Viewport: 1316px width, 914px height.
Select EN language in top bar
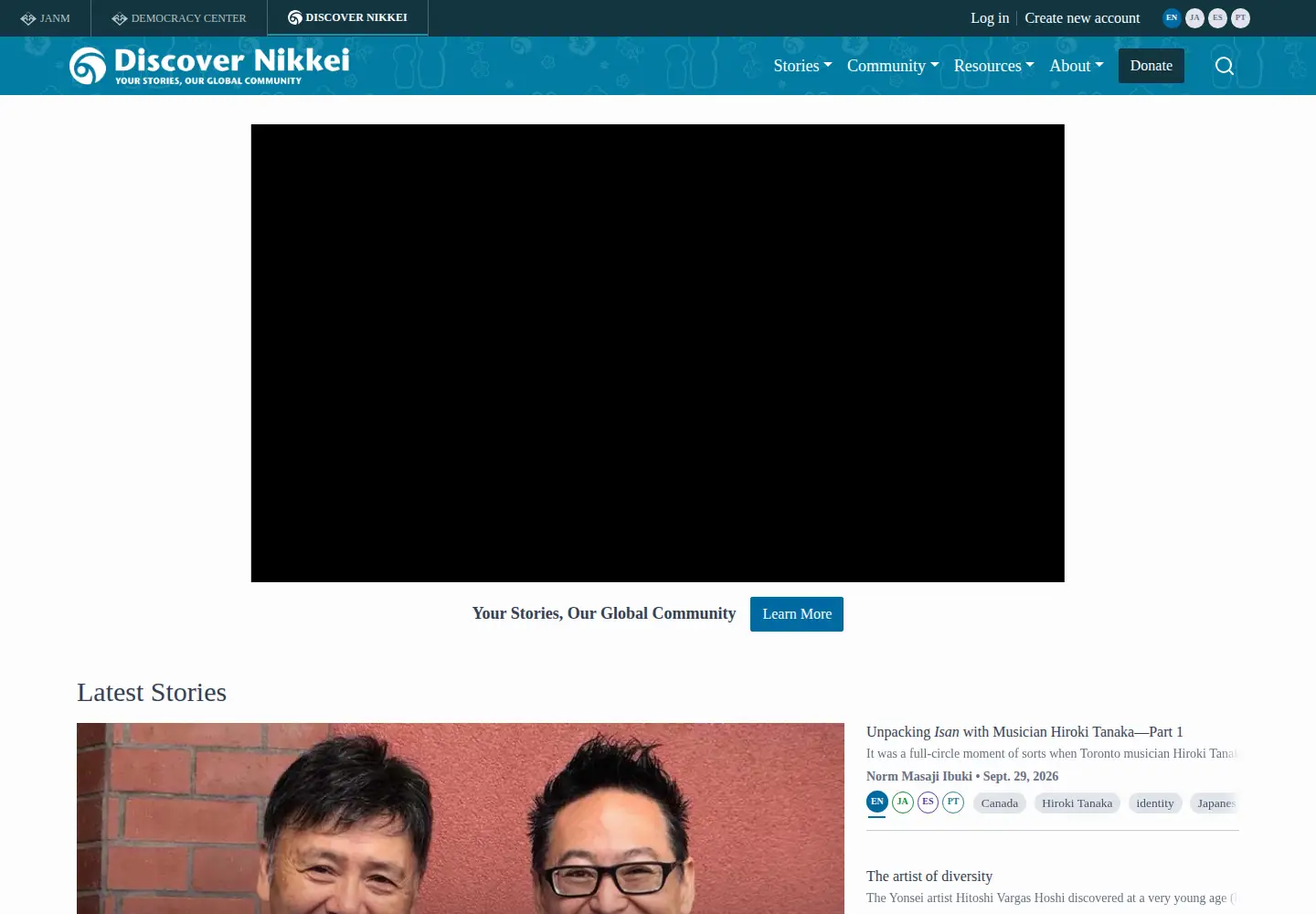[1172, 18]
